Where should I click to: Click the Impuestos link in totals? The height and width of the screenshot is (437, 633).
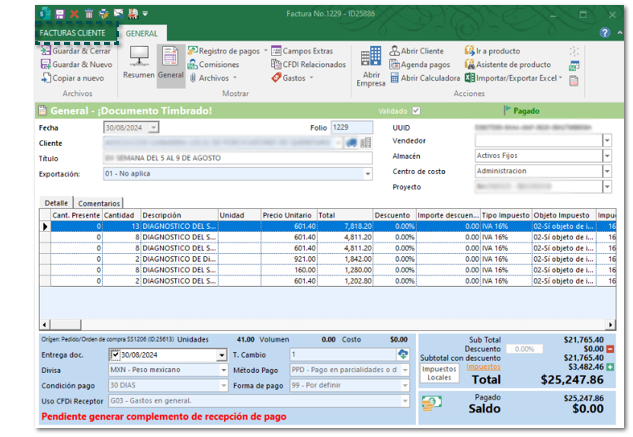click(x=482, y=367)
